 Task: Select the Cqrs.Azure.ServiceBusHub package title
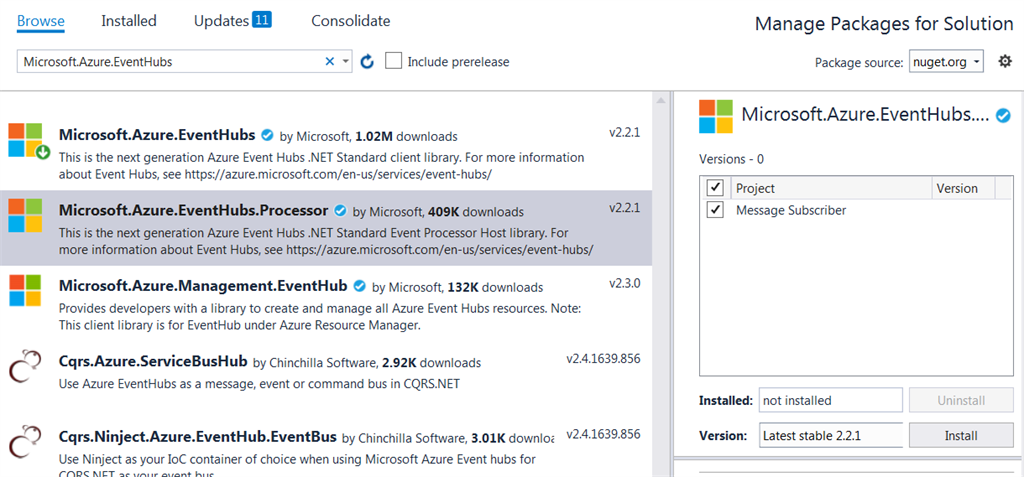(x=153, y=361)
